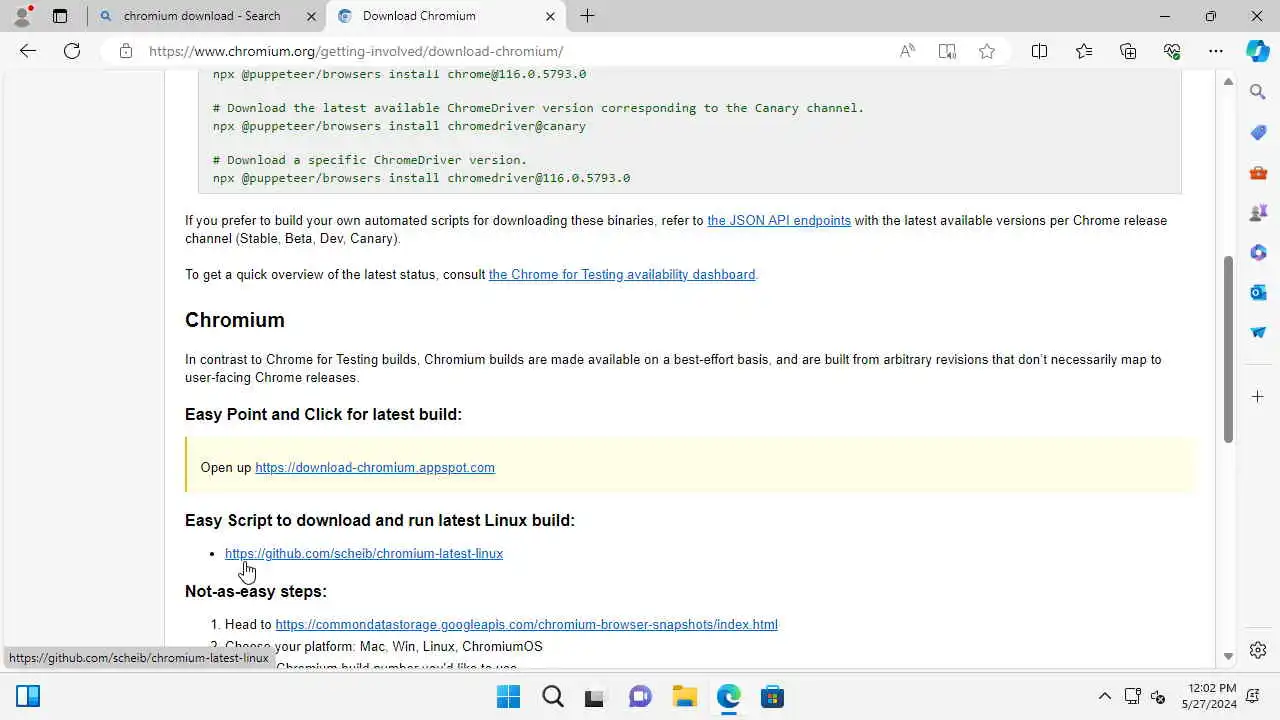This screenshot has height=720, width=1280.
Task: View site information lock icon
Action: pos(125,51)
